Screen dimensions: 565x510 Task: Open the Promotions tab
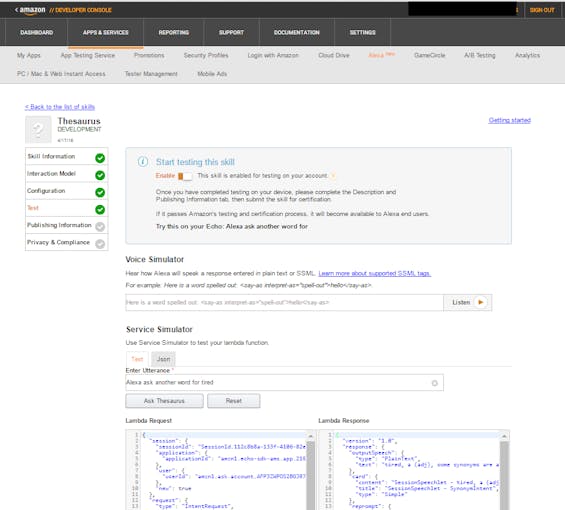coord(149,55)
